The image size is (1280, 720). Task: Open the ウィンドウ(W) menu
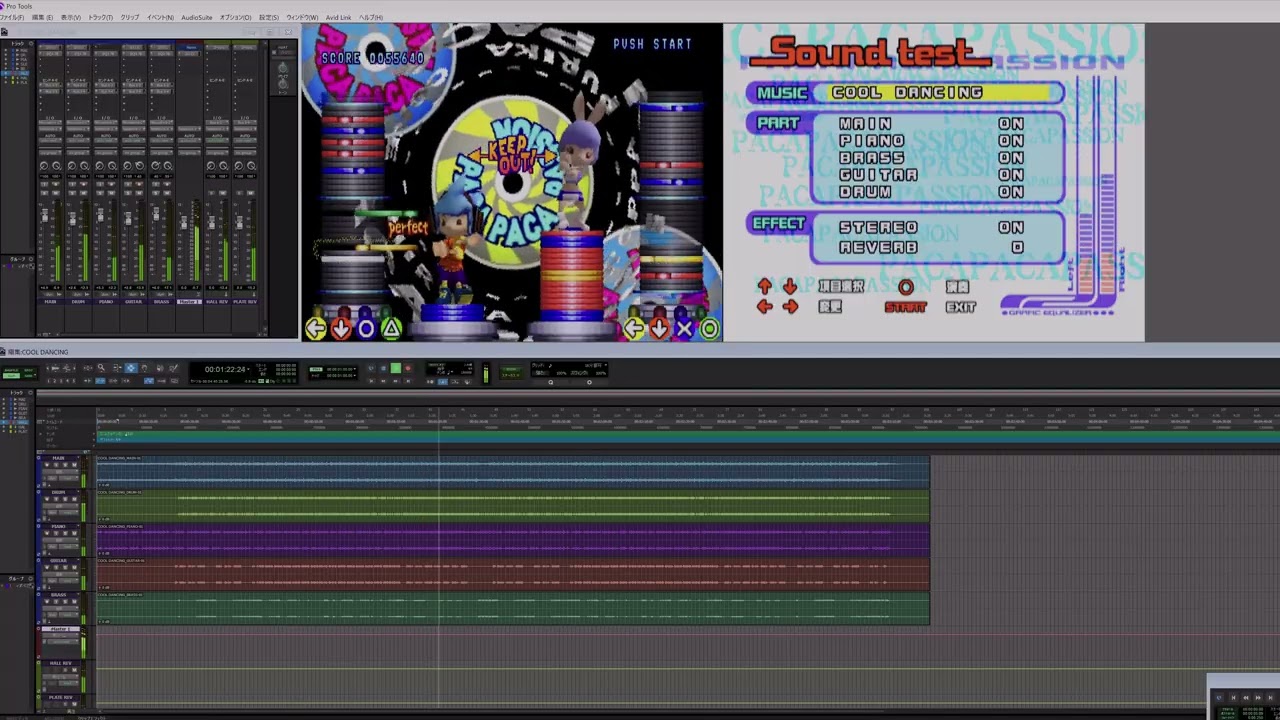click(x=302, y=17)
